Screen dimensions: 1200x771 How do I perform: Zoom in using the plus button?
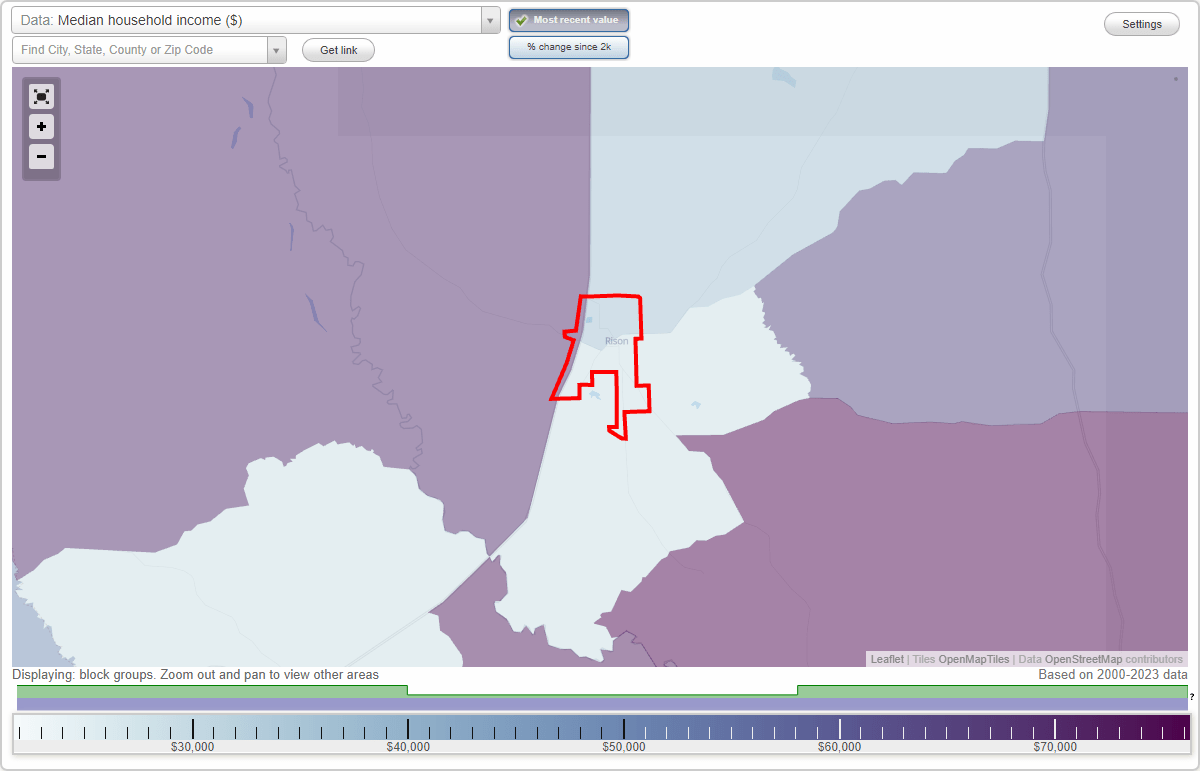click(x=41, y=126)
